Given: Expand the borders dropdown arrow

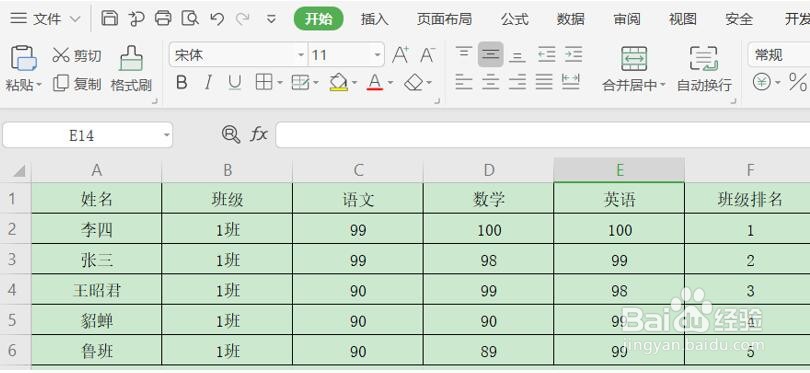Looking at the screenshot, I should pyautogui.click(x=279, y=83).
